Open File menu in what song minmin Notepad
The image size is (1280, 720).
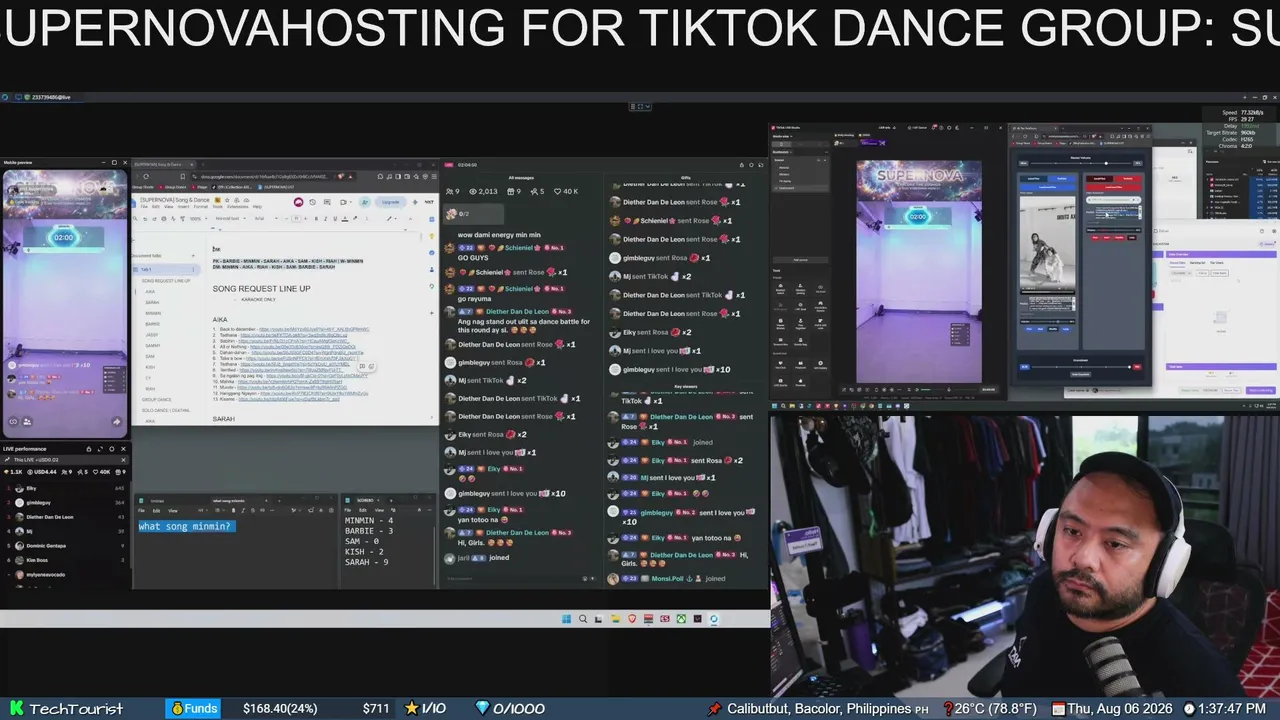(x=142, y=510)
